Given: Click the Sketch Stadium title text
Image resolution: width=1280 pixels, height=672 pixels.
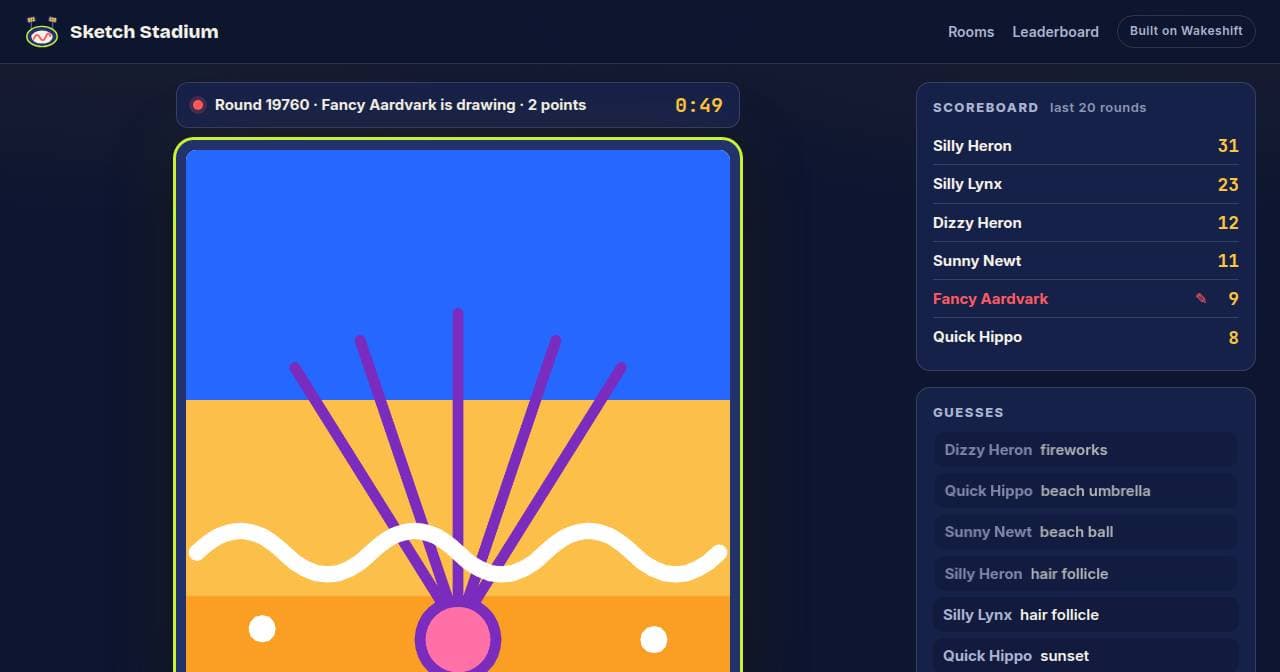Looking at the screenshot, I should 144,32.
